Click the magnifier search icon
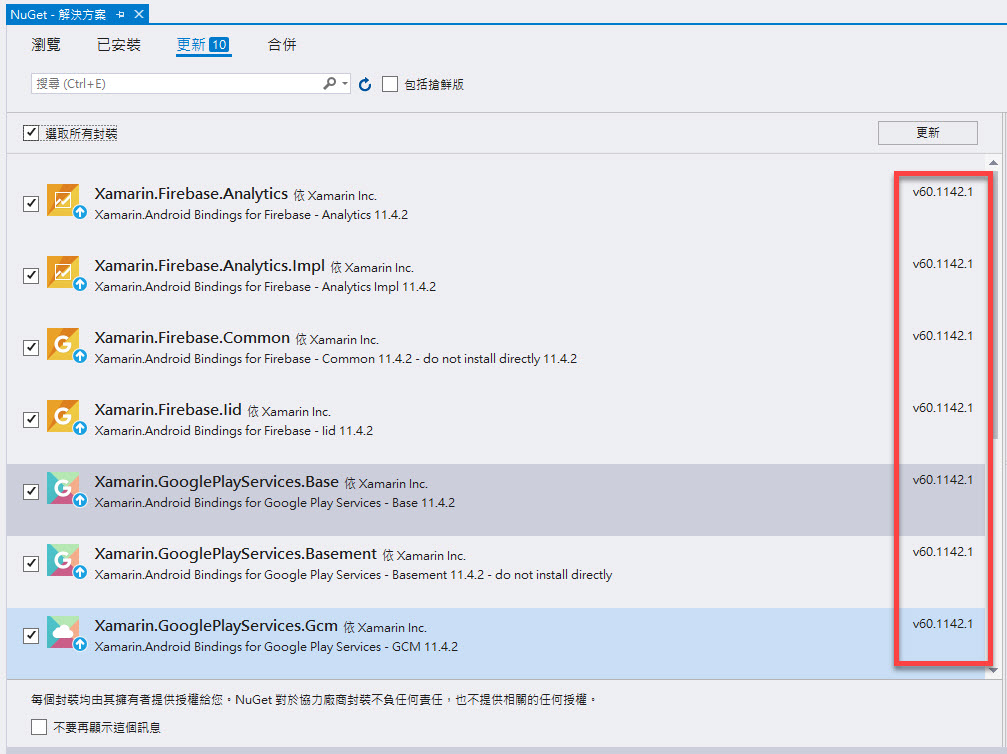The height and width of the screenshot is (754, 1007). point(329,83)
